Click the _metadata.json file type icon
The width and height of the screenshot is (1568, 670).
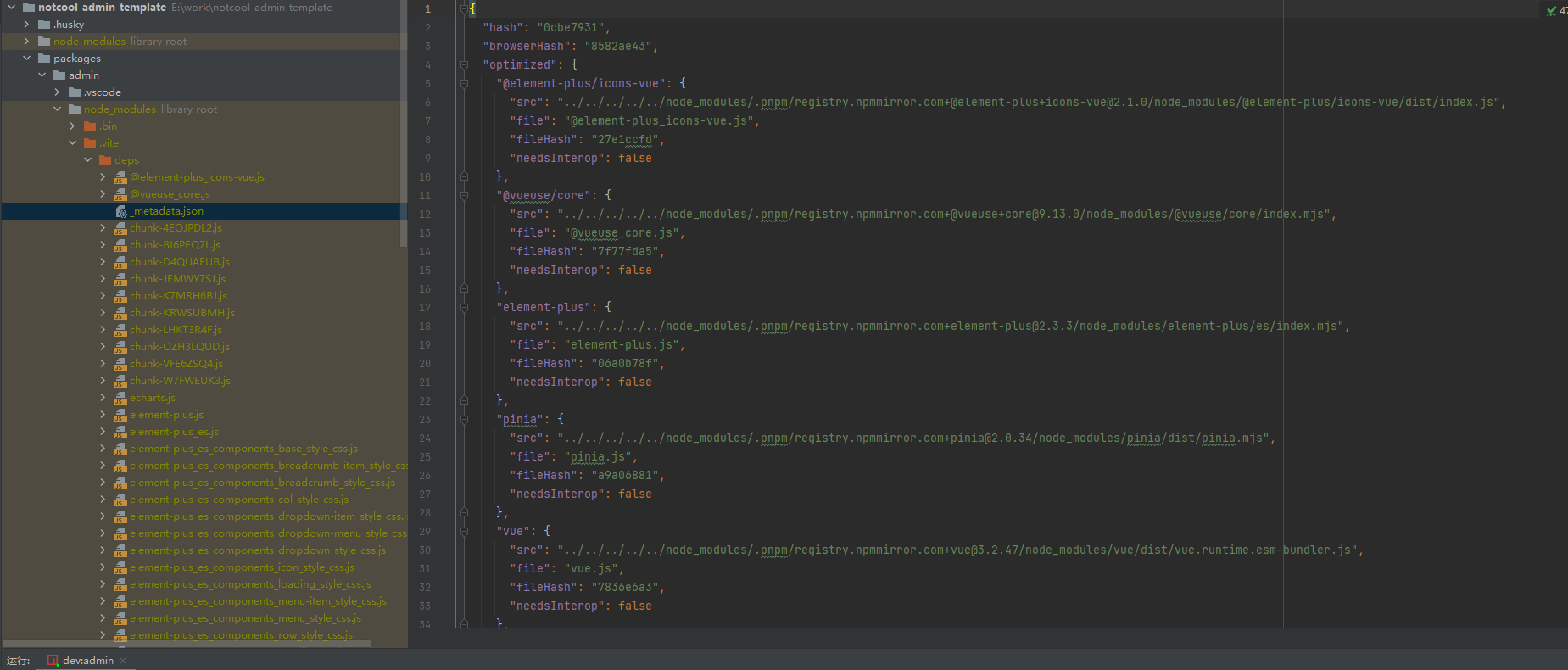coord(120,211)
